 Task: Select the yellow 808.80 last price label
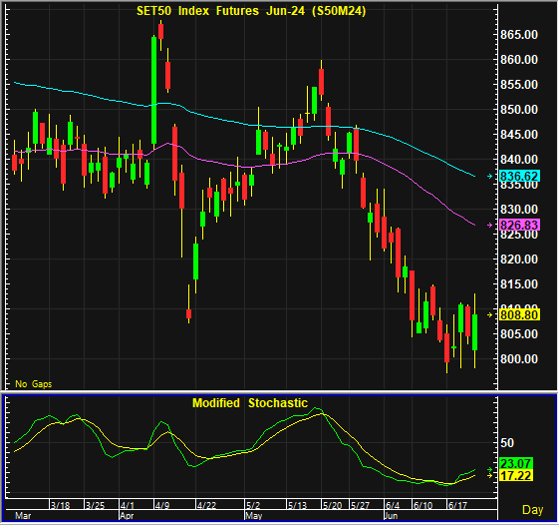click(519, 315)
